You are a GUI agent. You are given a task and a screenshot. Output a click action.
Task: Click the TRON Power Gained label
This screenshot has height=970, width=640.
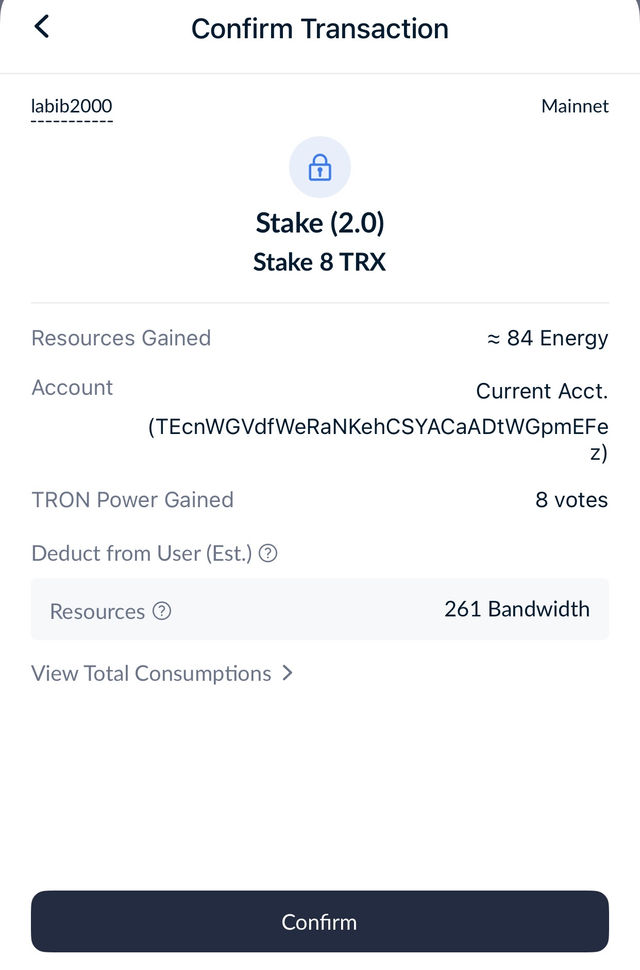coord(132,500)
